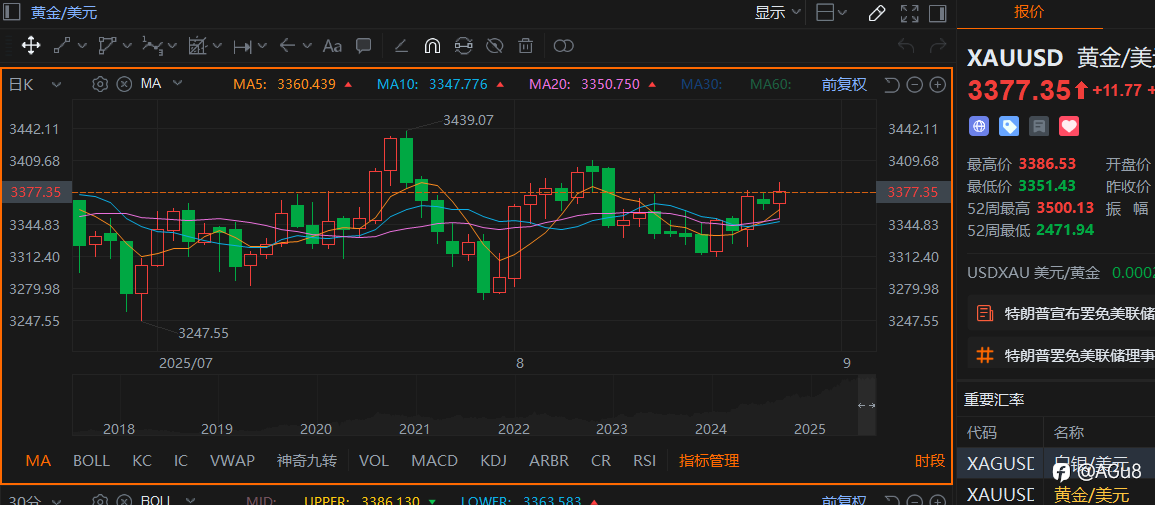This screenshot has height=505, width=1155.
Task: Reset chart zoom with the return arrow
Action: click(891, 85)
